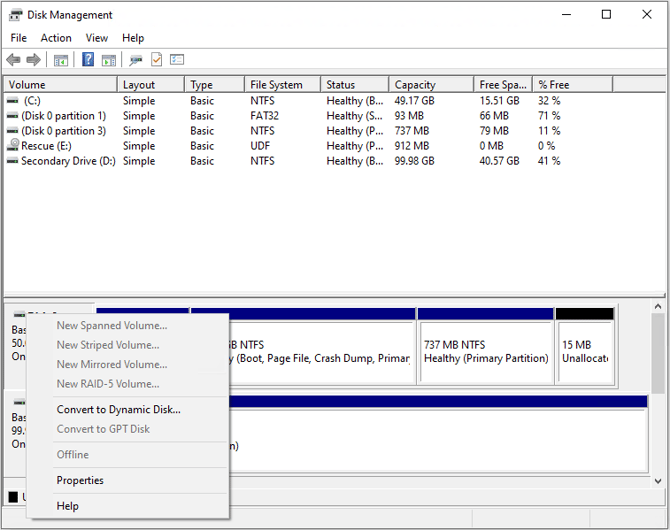
Task: Sort by File System column header
Action: click(x=282, y=85)
